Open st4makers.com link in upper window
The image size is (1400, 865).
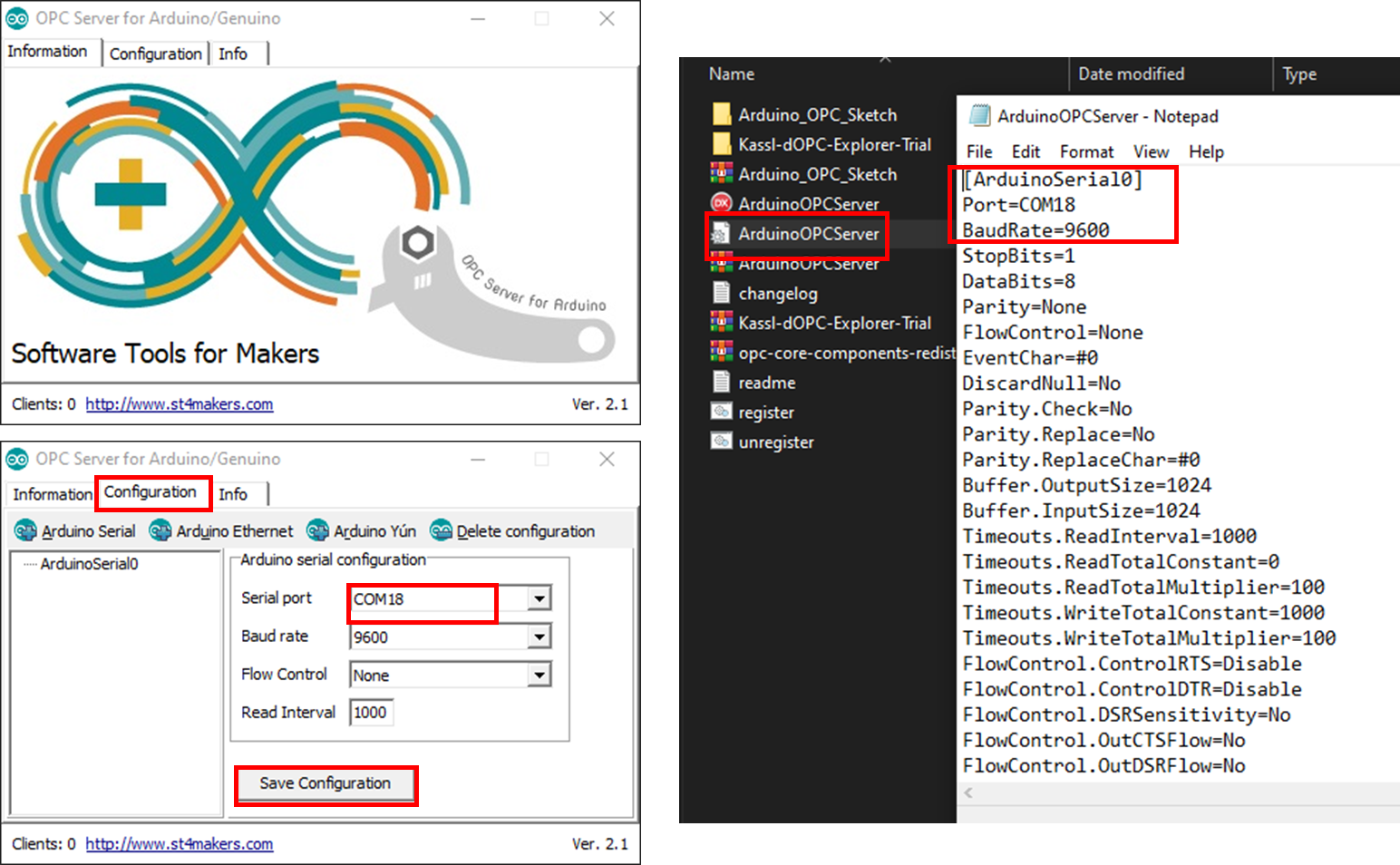coord(180,404)
